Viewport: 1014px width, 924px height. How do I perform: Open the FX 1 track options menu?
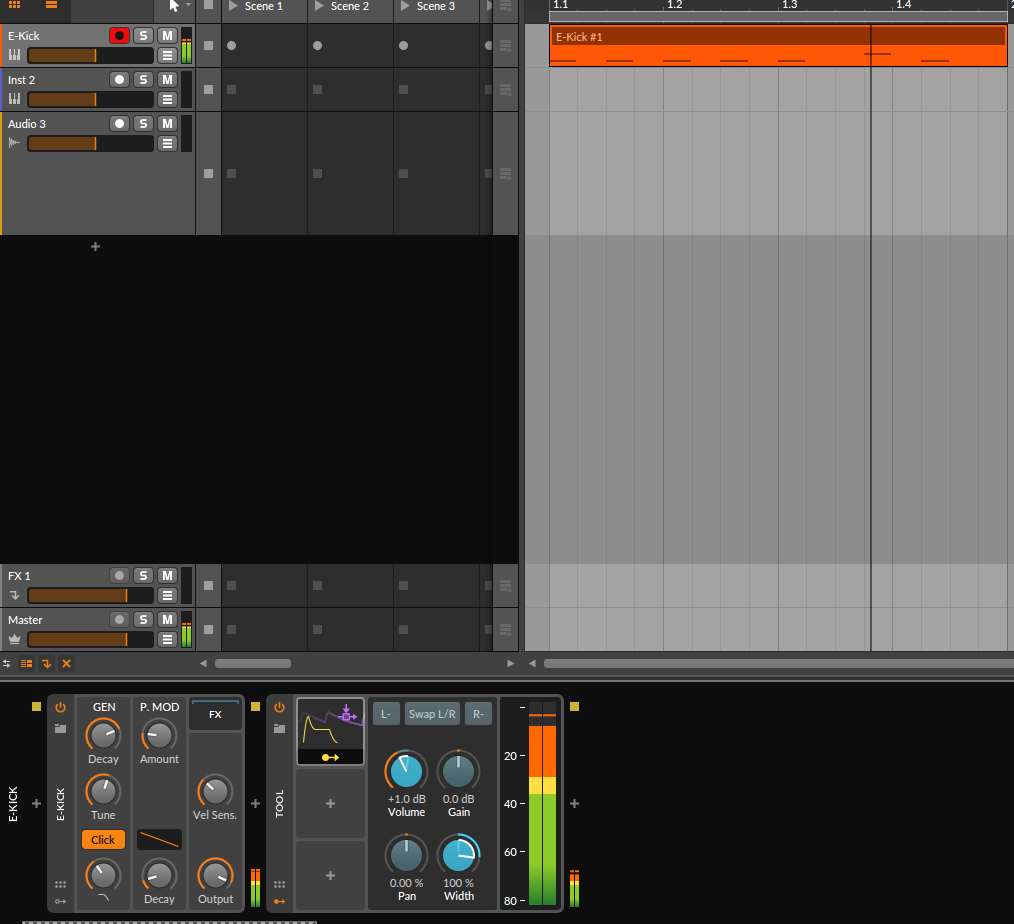tap(167, 596)
